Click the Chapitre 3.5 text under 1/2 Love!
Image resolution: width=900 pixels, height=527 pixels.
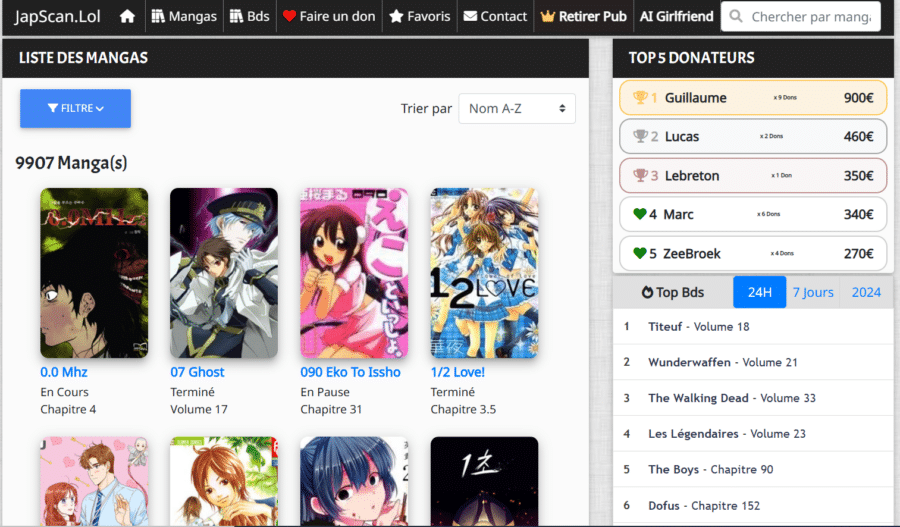[x=463, y=409]
